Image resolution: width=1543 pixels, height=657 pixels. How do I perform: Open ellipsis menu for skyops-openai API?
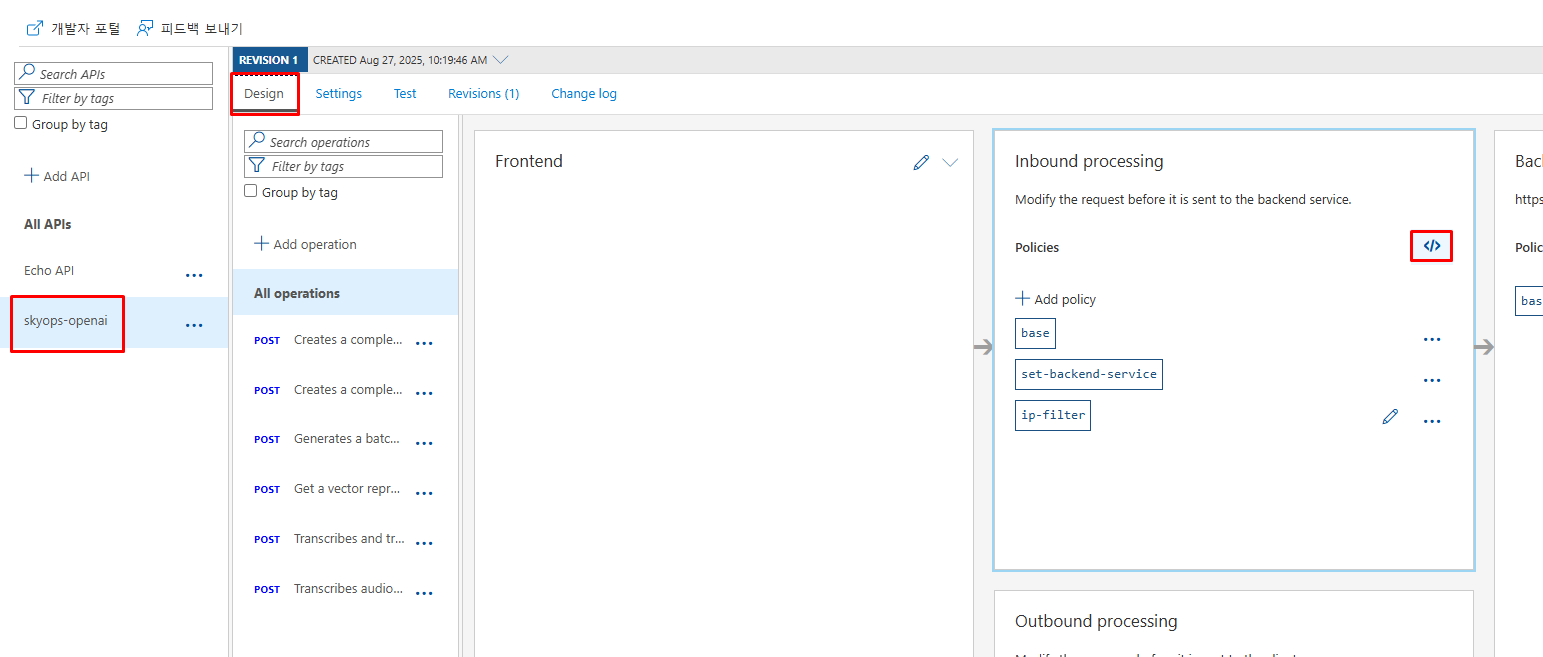click(x=194, y=325)
